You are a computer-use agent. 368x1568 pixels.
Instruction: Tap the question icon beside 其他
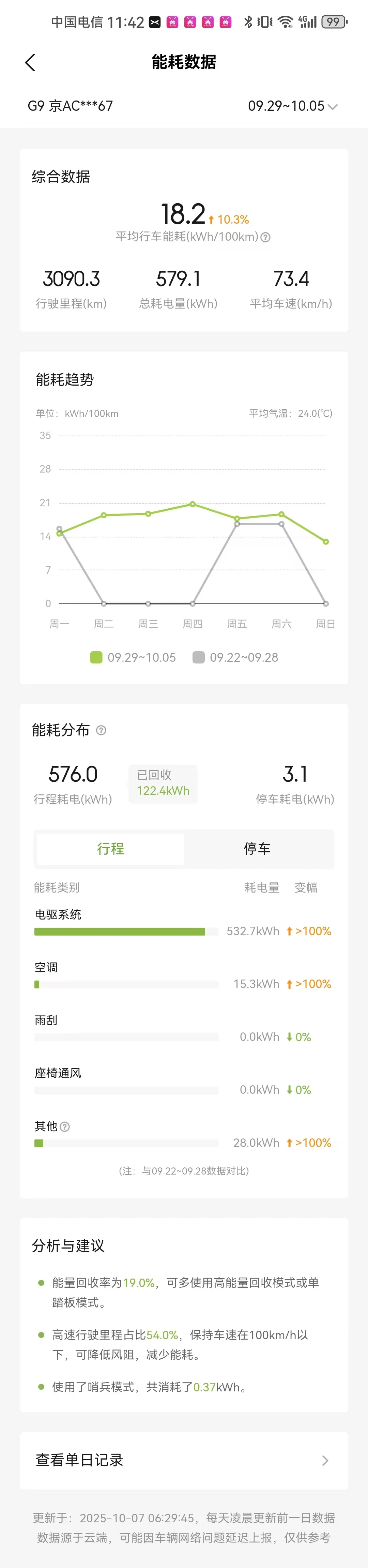(65, 1127)
